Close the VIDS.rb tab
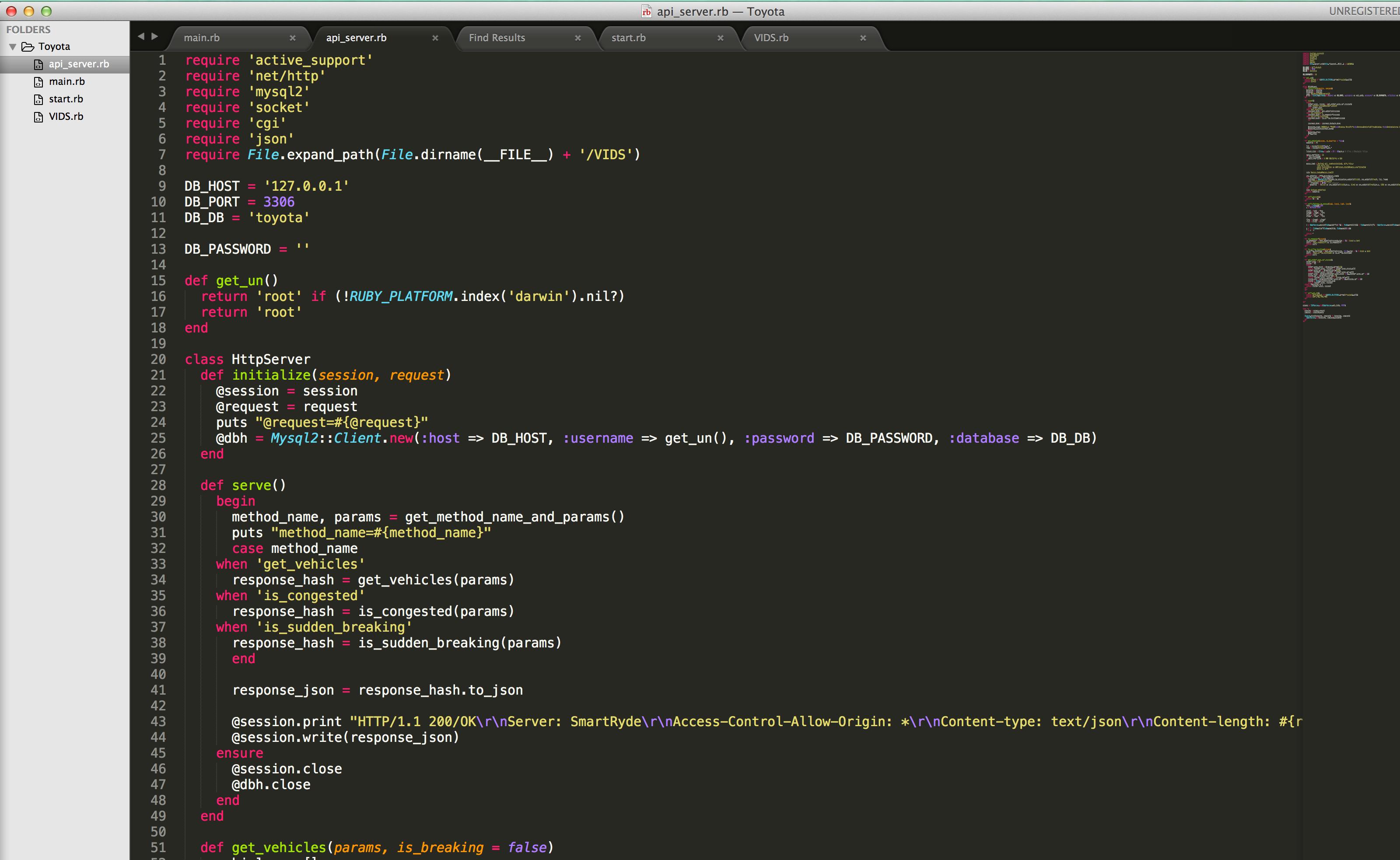 [863, 38]
